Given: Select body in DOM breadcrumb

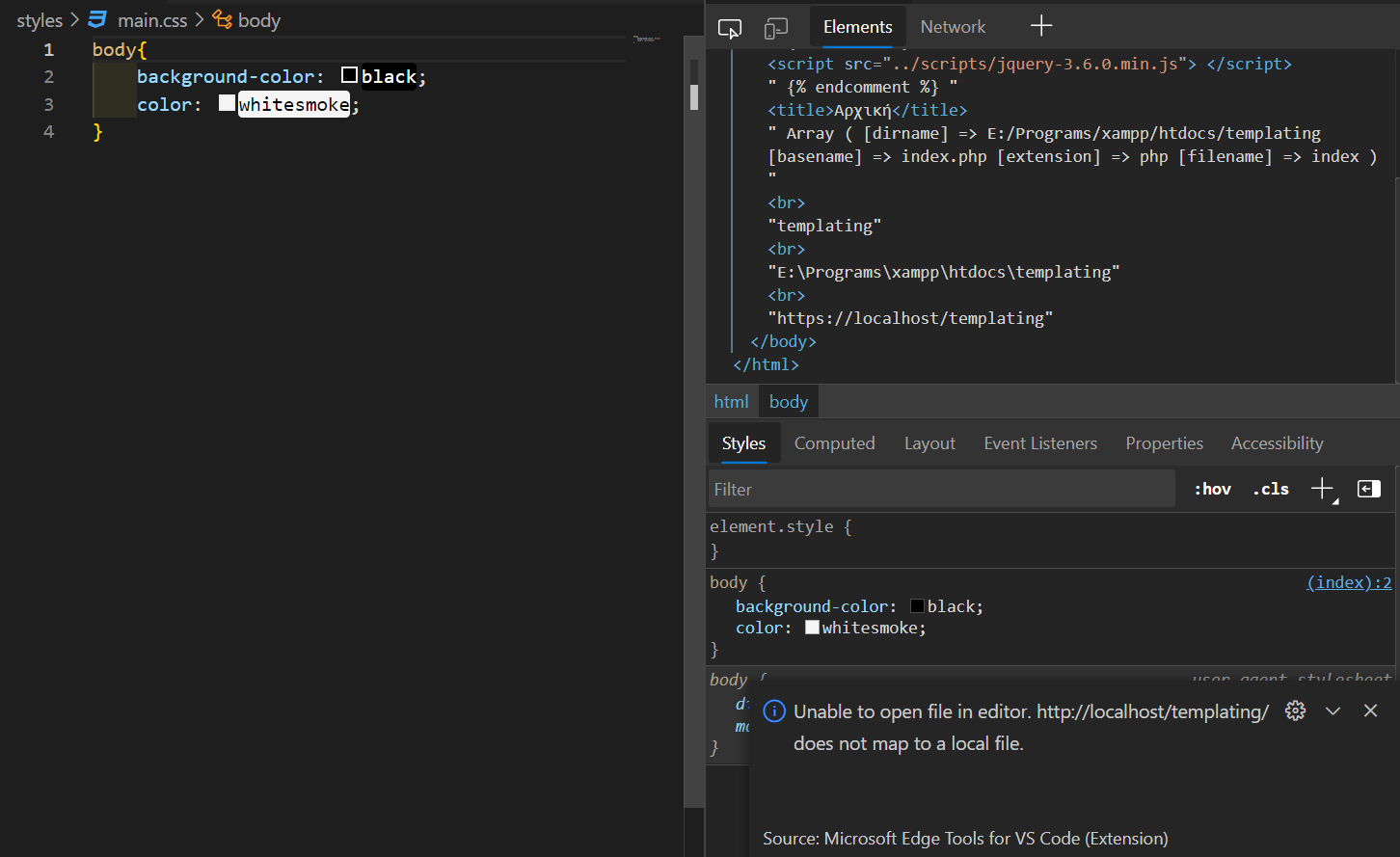Looking at the screenshot, I should click(x=789, y=402).
